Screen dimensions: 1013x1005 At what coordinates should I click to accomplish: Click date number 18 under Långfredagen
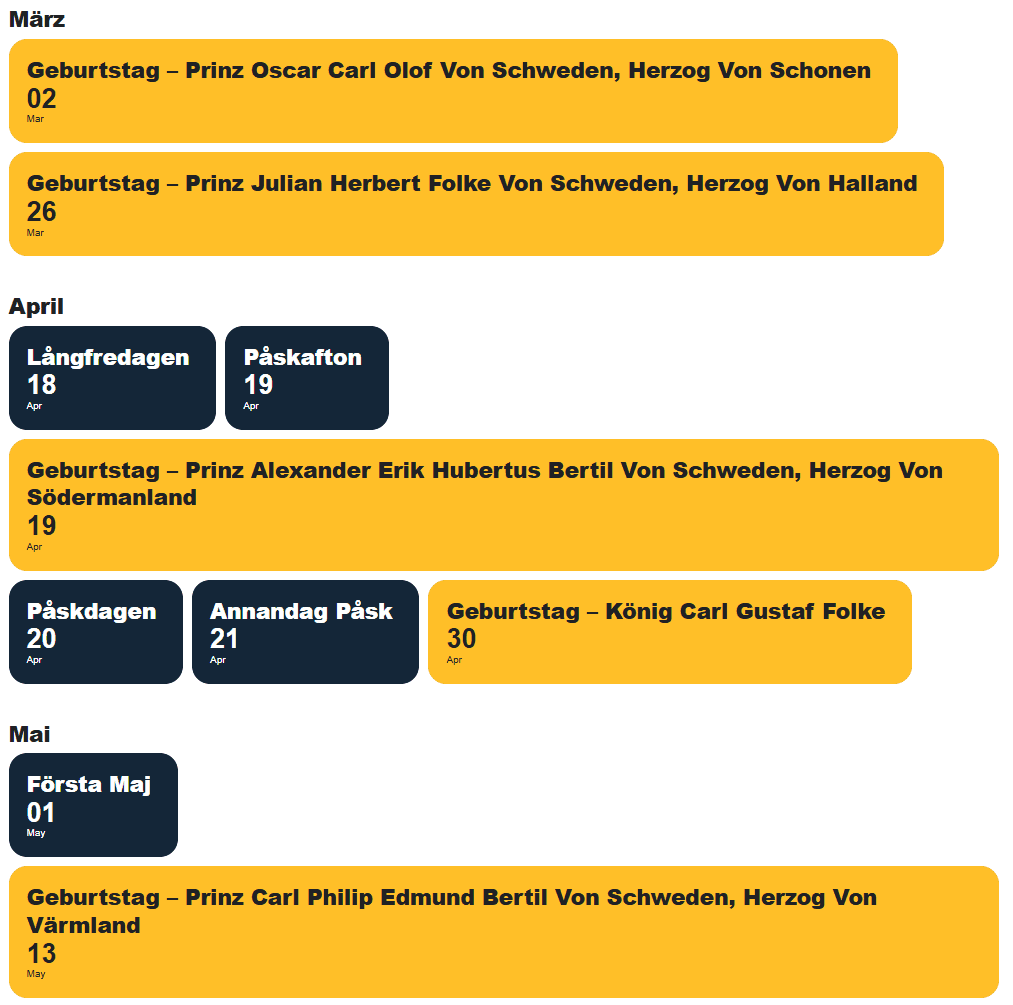tap(42, 385)
